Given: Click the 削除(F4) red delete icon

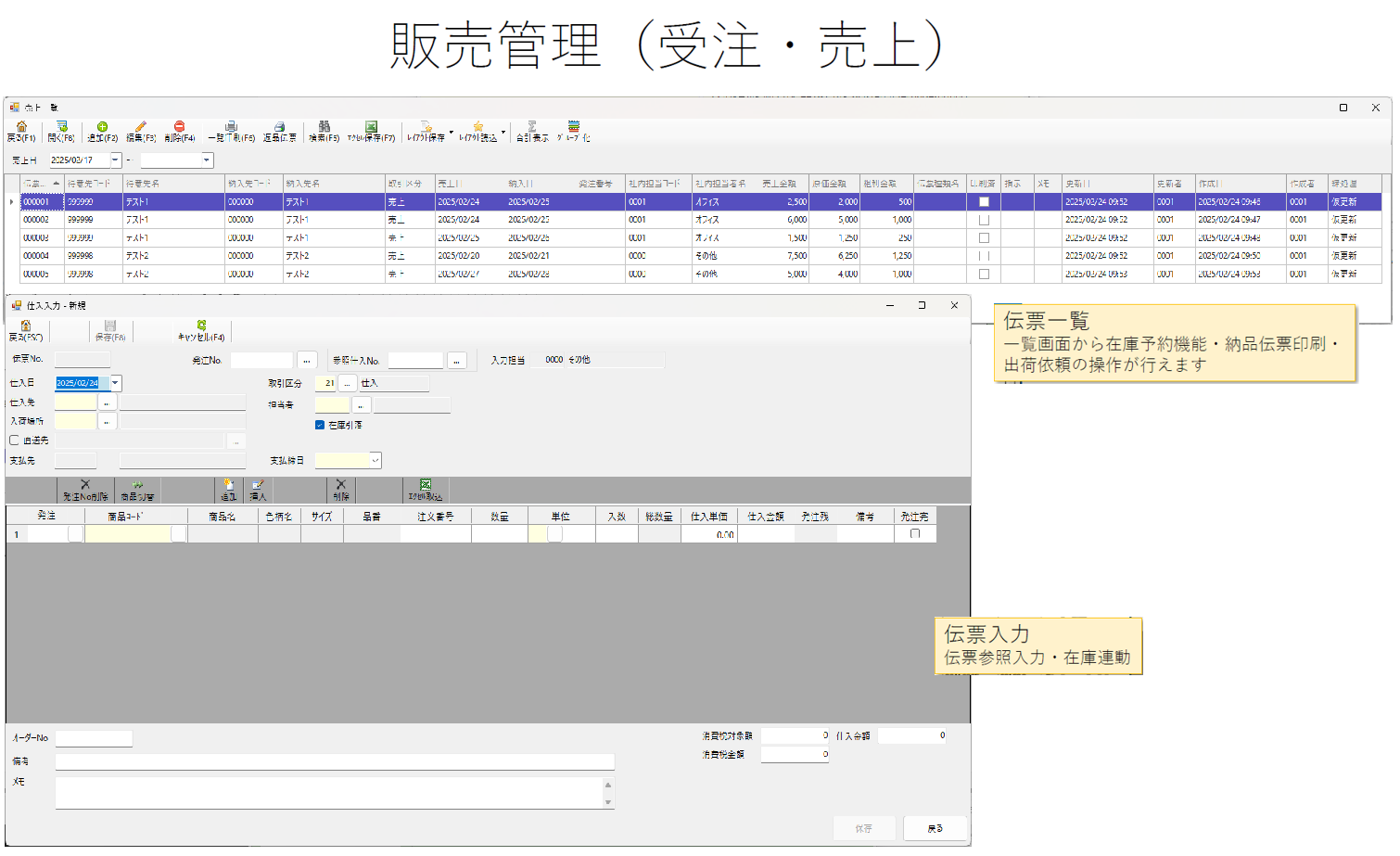Looking at the screenshot, I should click(x=179, y=127).
